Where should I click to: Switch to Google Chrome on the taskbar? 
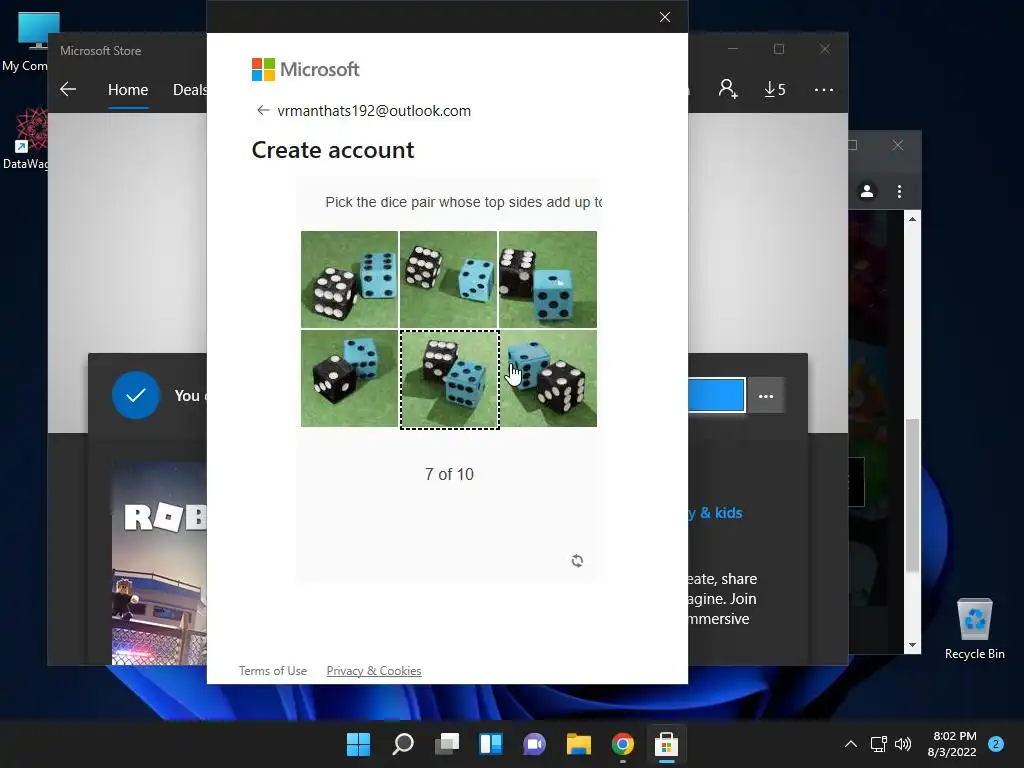[622, 744]
